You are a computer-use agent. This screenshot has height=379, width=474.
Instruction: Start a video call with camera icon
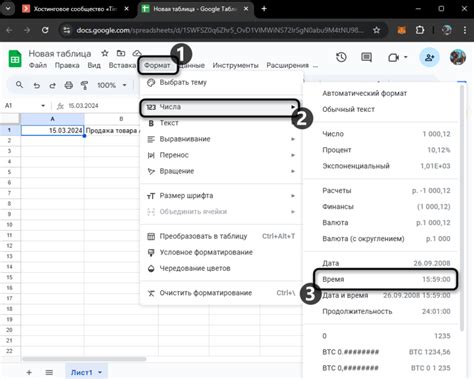tap(393, 58)
